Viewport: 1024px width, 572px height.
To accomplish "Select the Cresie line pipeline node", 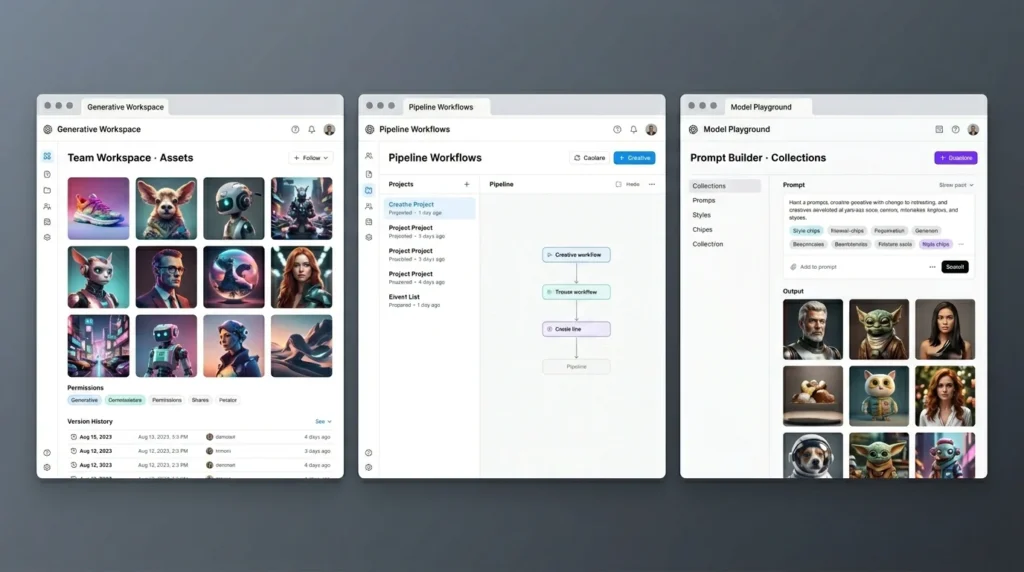I will (x=576, y=329).
